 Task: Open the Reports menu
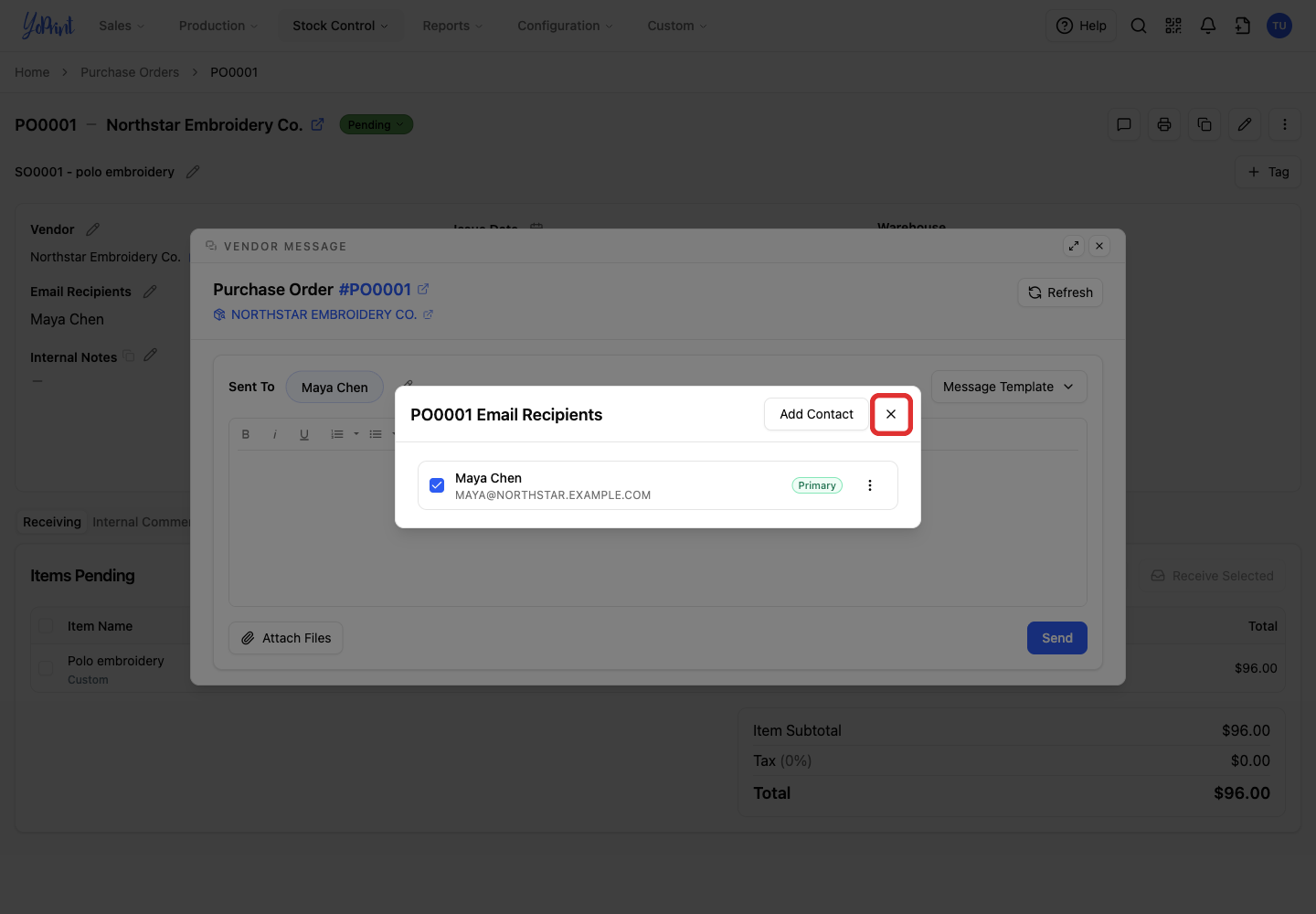452,26
